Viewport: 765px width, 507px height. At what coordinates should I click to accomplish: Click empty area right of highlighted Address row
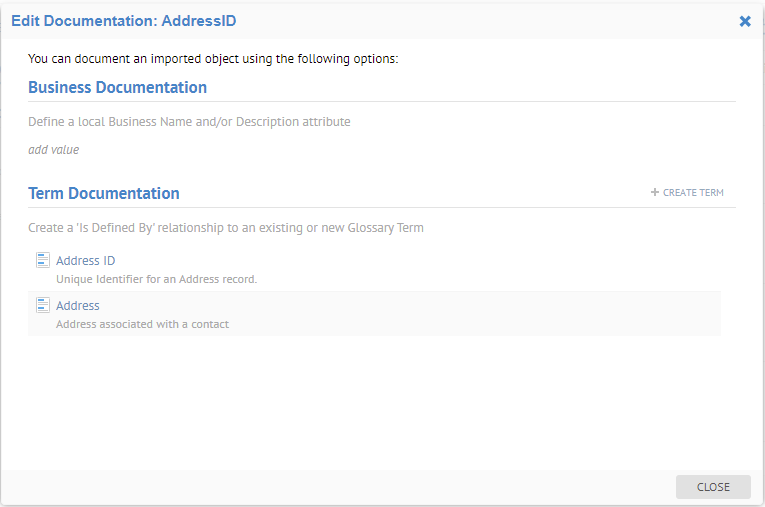click(500, 313)
